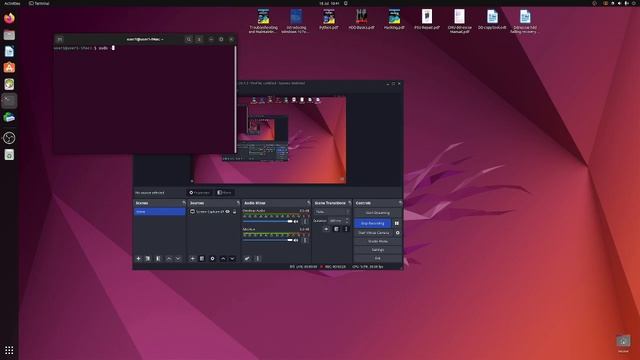Open source properties gear in Sources toolbar
The height and width of the screenshot is (360, 640).
[212, 259]
